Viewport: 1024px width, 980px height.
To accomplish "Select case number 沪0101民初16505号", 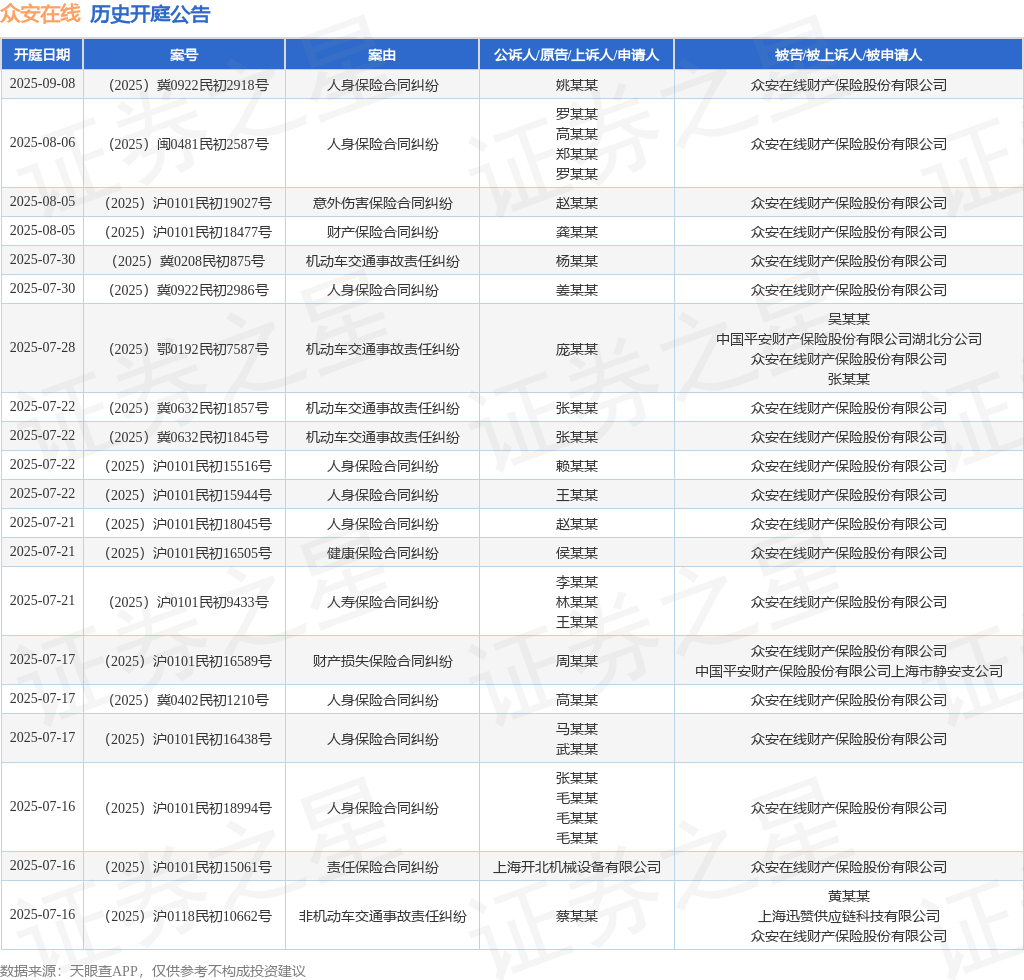I will pos(188,553).
